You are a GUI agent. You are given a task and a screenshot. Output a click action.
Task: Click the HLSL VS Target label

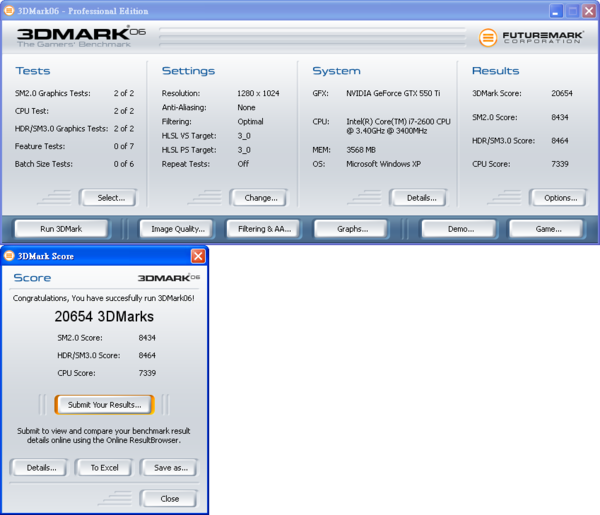189,135
